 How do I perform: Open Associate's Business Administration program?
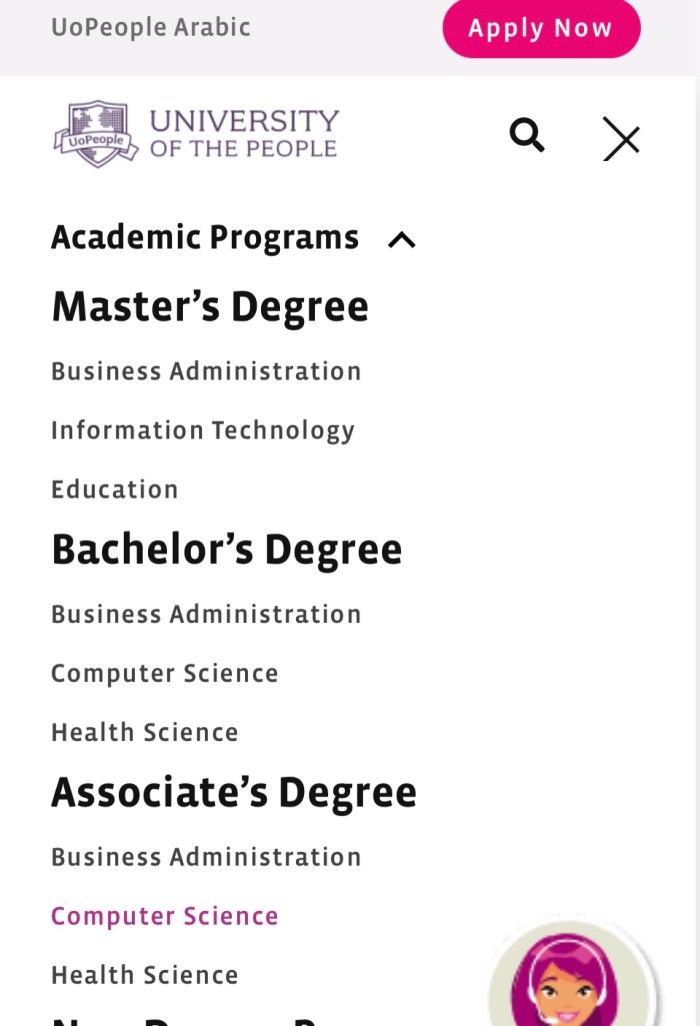pyautogui.click(x=206, y=857)
